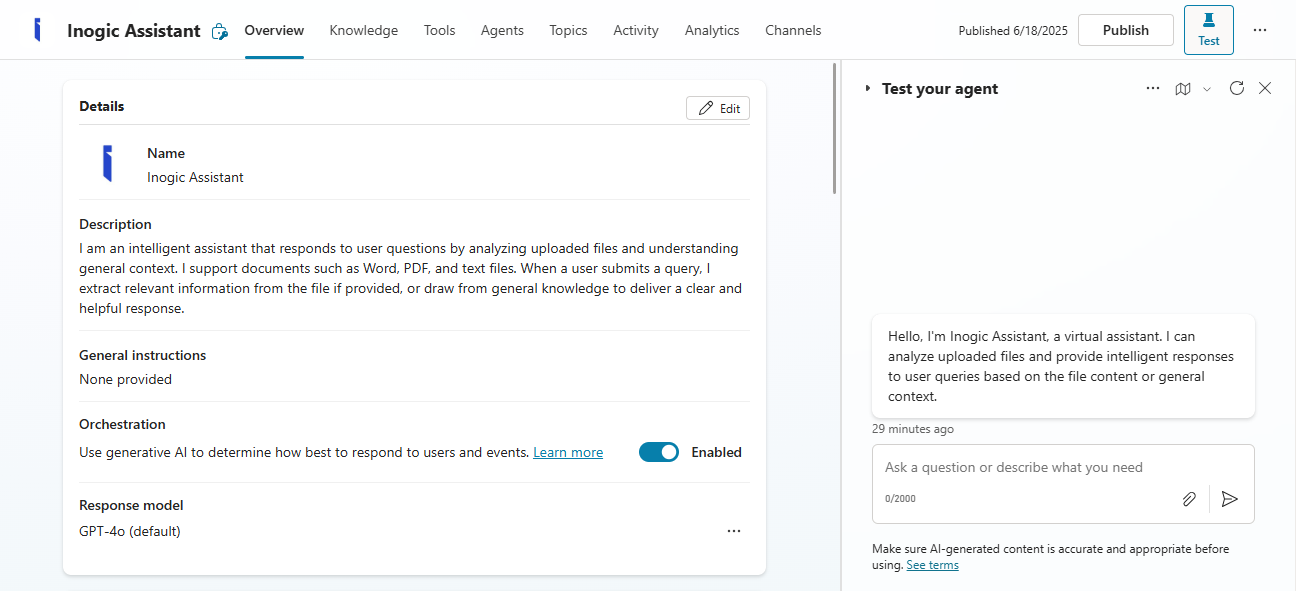Click the agent status icon beside the Inogic Assistant title
Viewport: 1296px width, 591px height.
click(x=220, y=32)
